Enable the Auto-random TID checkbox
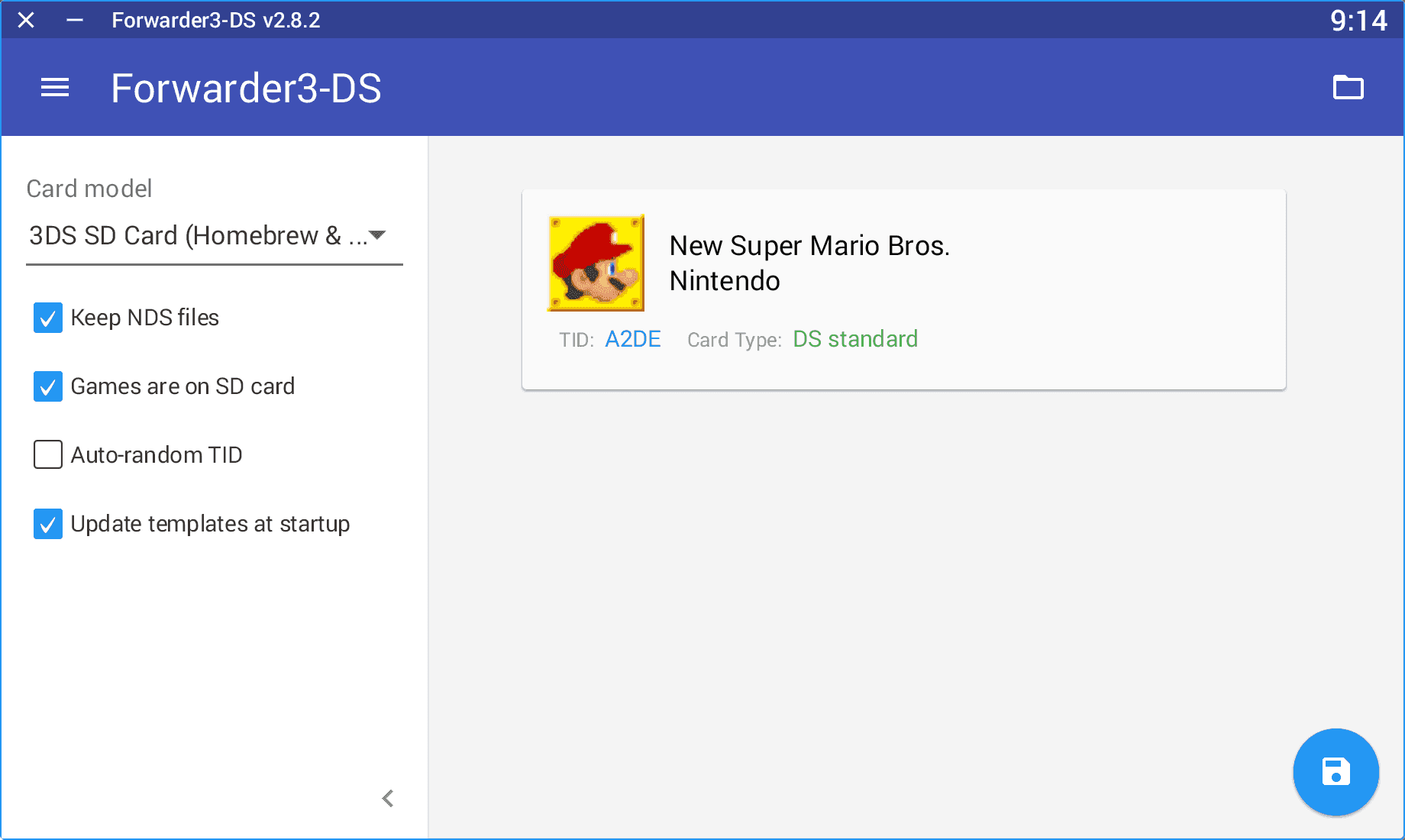 [x=48, y=455]
